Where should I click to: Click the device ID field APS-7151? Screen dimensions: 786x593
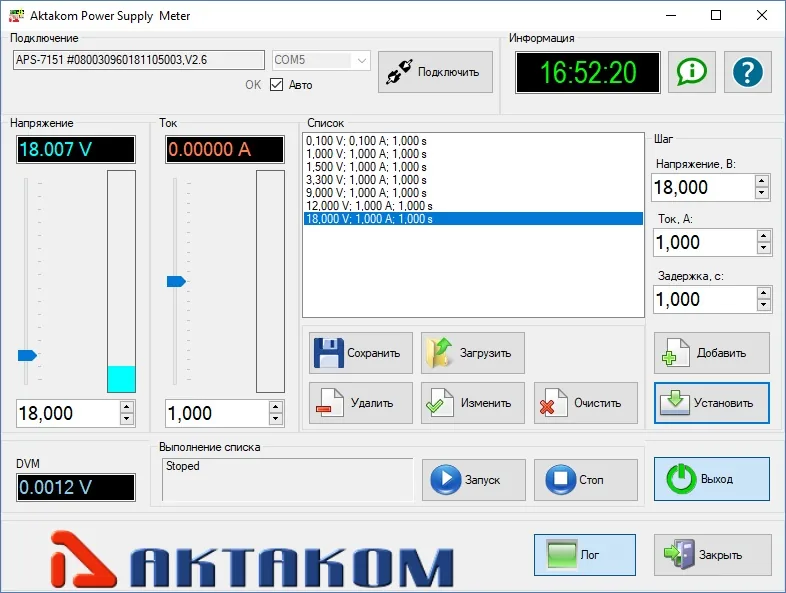click(x=139, y=60)
